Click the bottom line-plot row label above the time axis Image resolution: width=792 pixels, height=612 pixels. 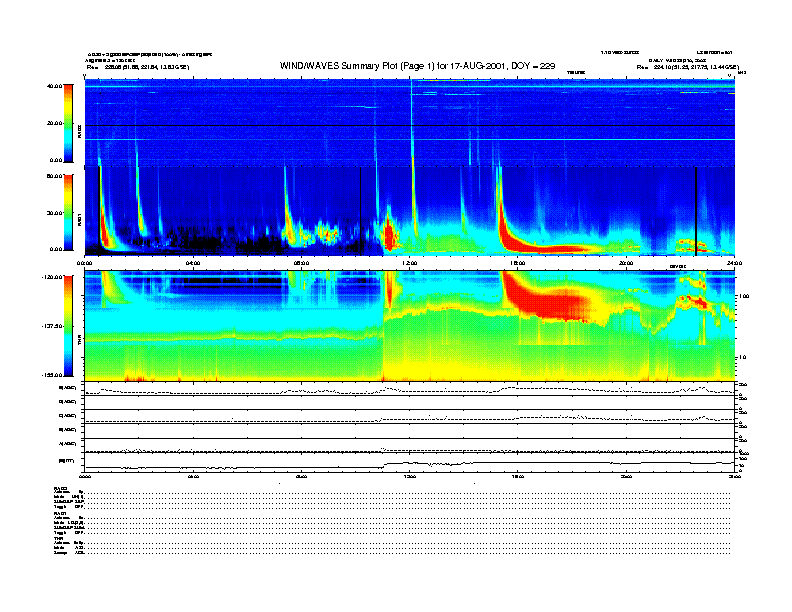[x=67, y=460]
